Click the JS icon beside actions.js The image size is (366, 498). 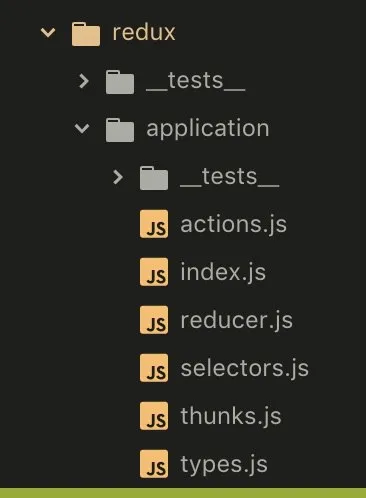pyautogui.click(x=154, y=224)
